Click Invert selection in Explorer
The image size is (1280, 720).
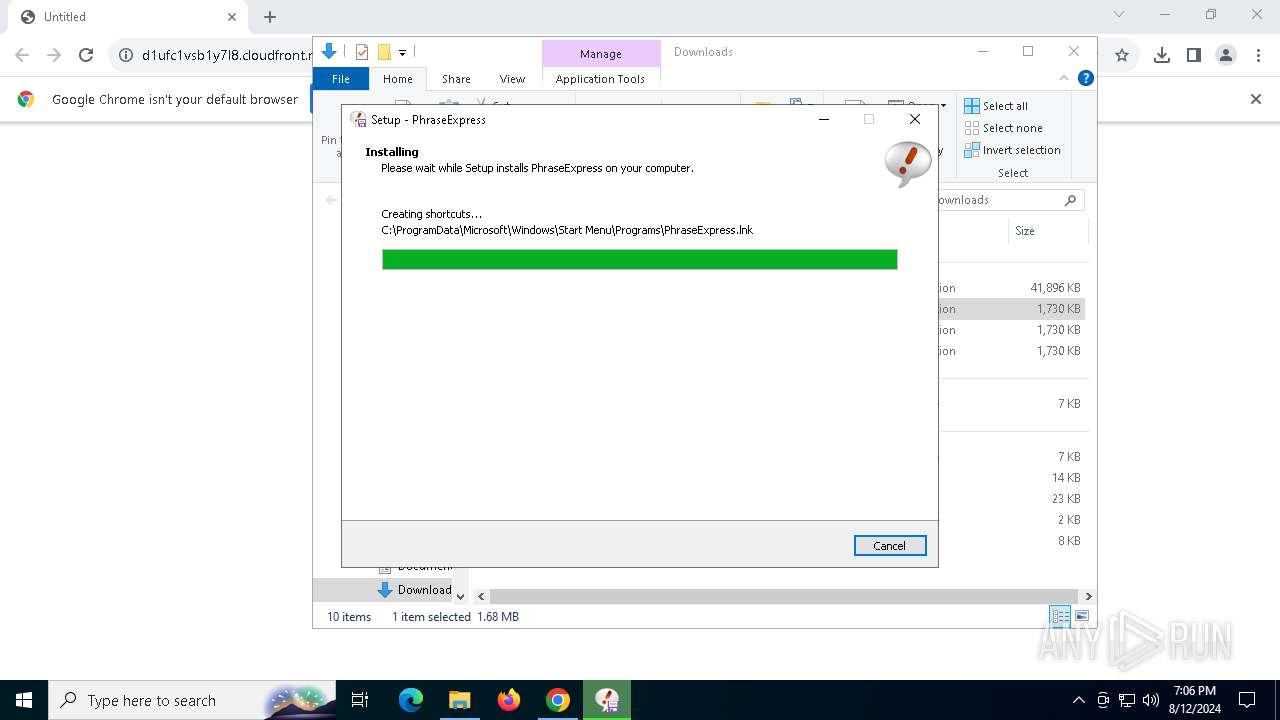1012,150
